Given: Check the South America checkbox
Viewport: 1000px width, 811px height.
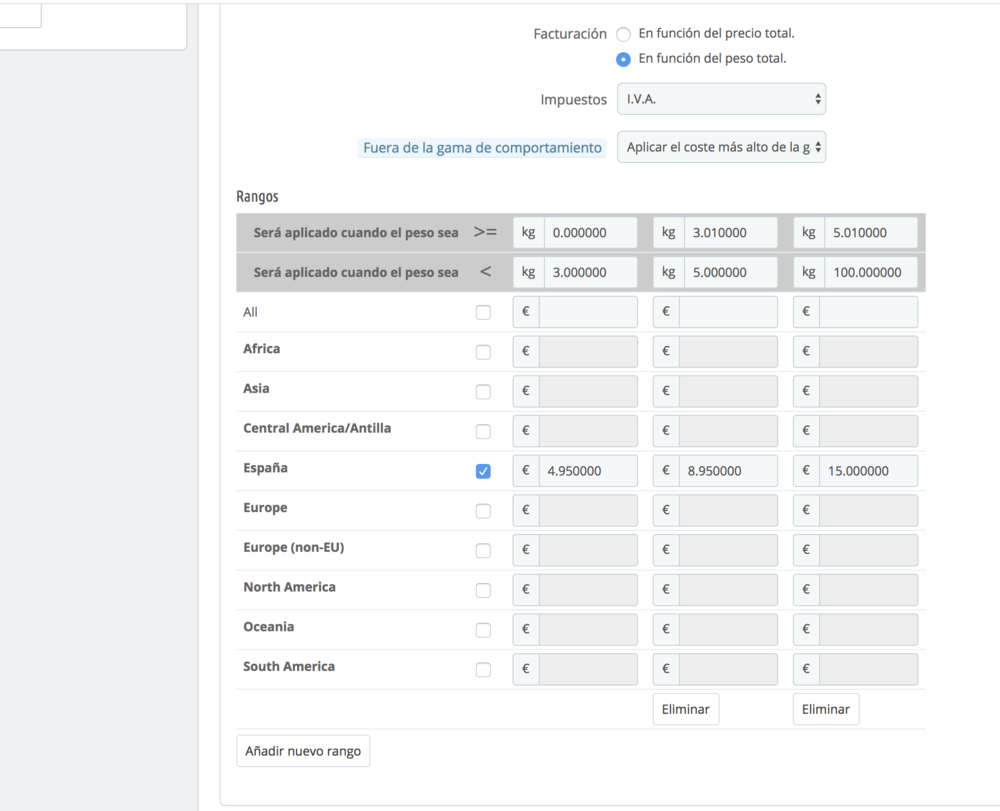Looking at the screenshot, I should point(483,670).
